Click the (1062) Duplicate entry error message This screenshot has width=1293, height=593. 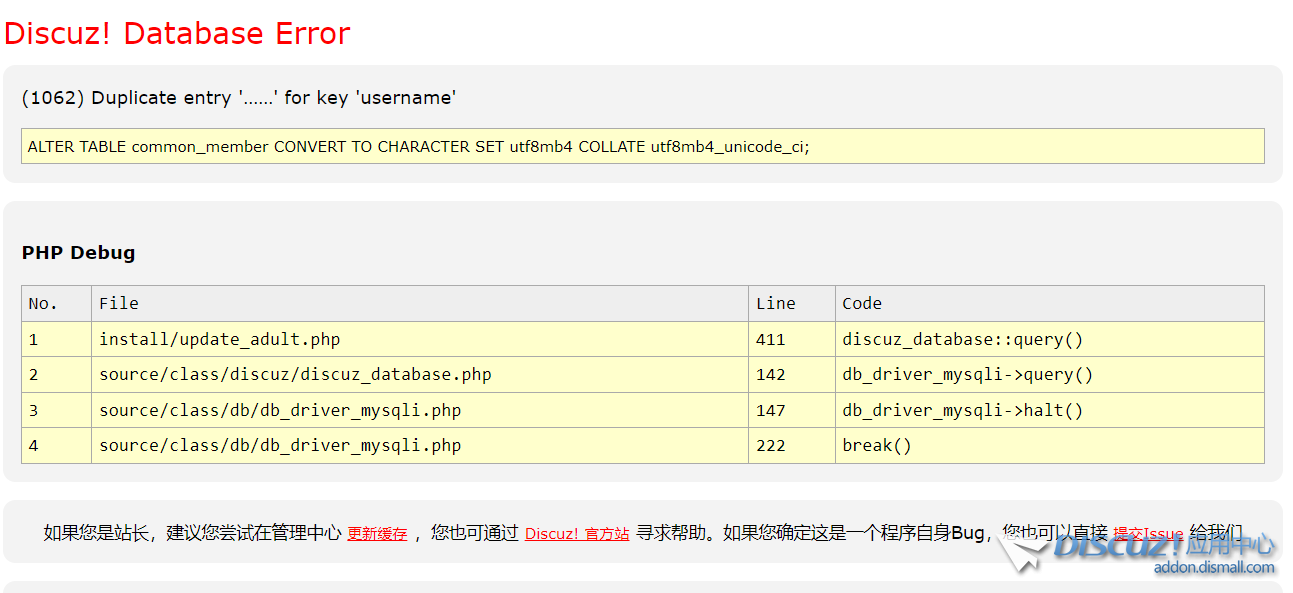(239, 98)
